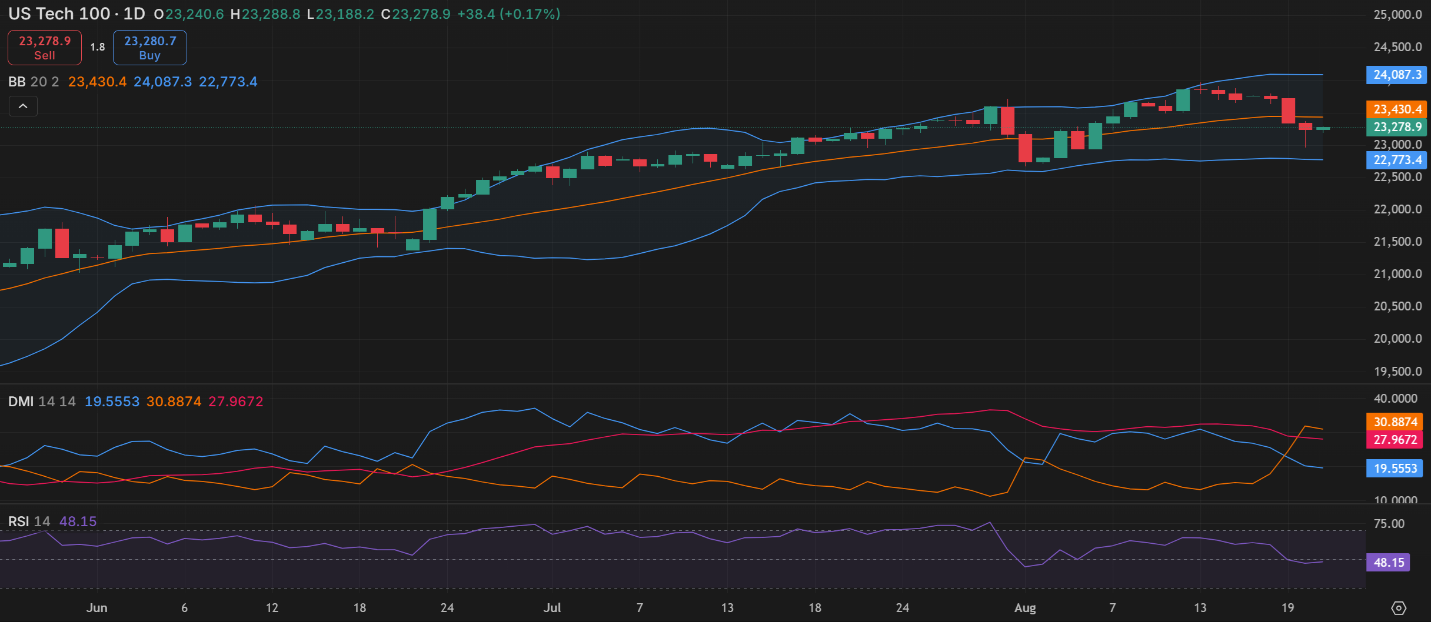Click the 6 date label on time axis
Screen dimensions: 1431x622
(x=185, y=607)
